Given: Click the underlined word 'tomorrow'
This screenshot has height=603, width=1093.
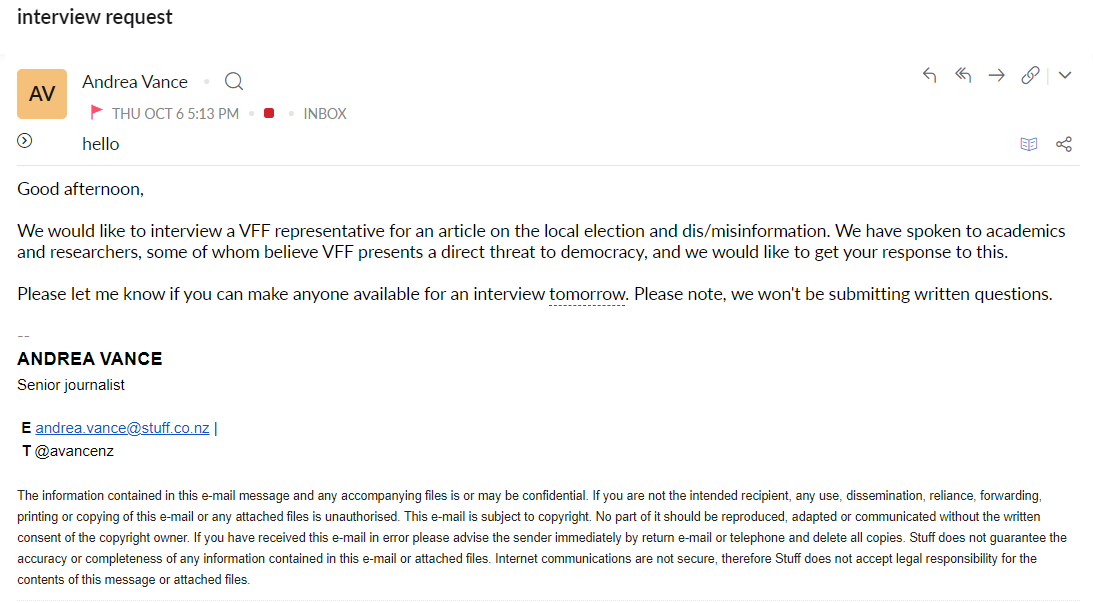Looking at the screenshot, I should point(587,294).
